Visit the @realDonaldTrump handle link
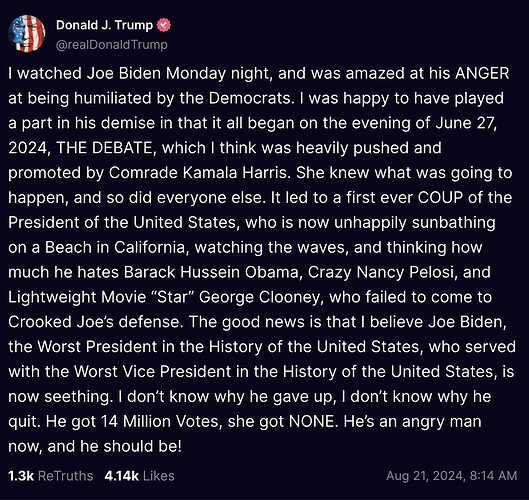This screenshot has width=529, height=500. pos(112,45)
